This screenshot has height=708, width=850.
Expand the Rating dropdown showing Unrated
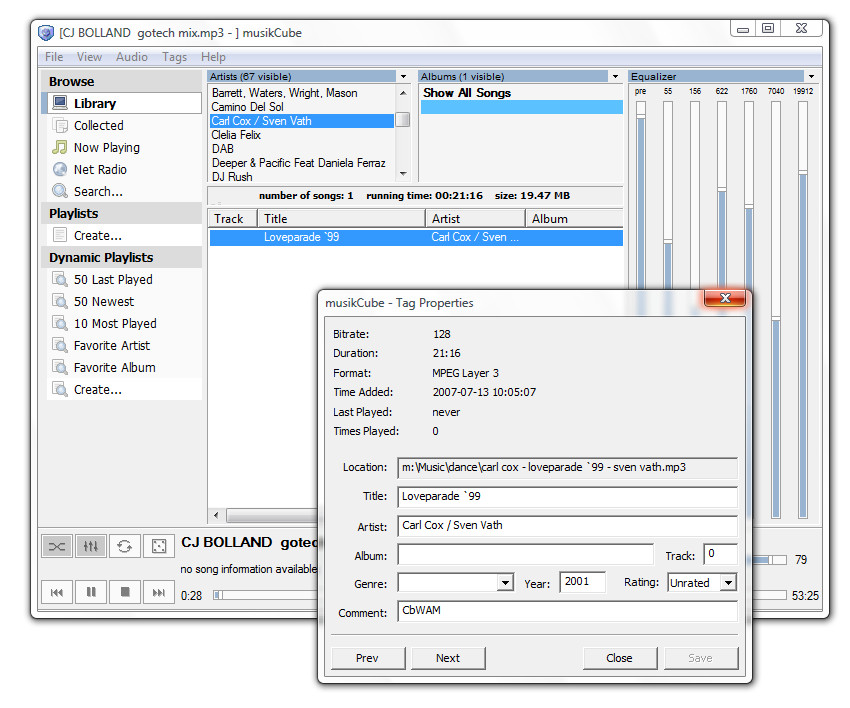click(729, 583)
